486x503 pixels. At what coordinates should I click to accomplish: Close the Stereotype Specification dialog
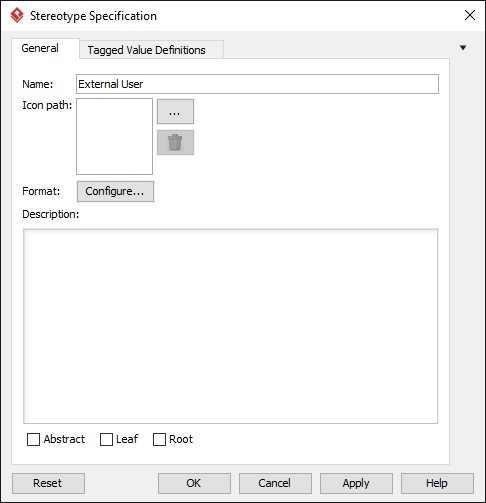click(470, 15)
